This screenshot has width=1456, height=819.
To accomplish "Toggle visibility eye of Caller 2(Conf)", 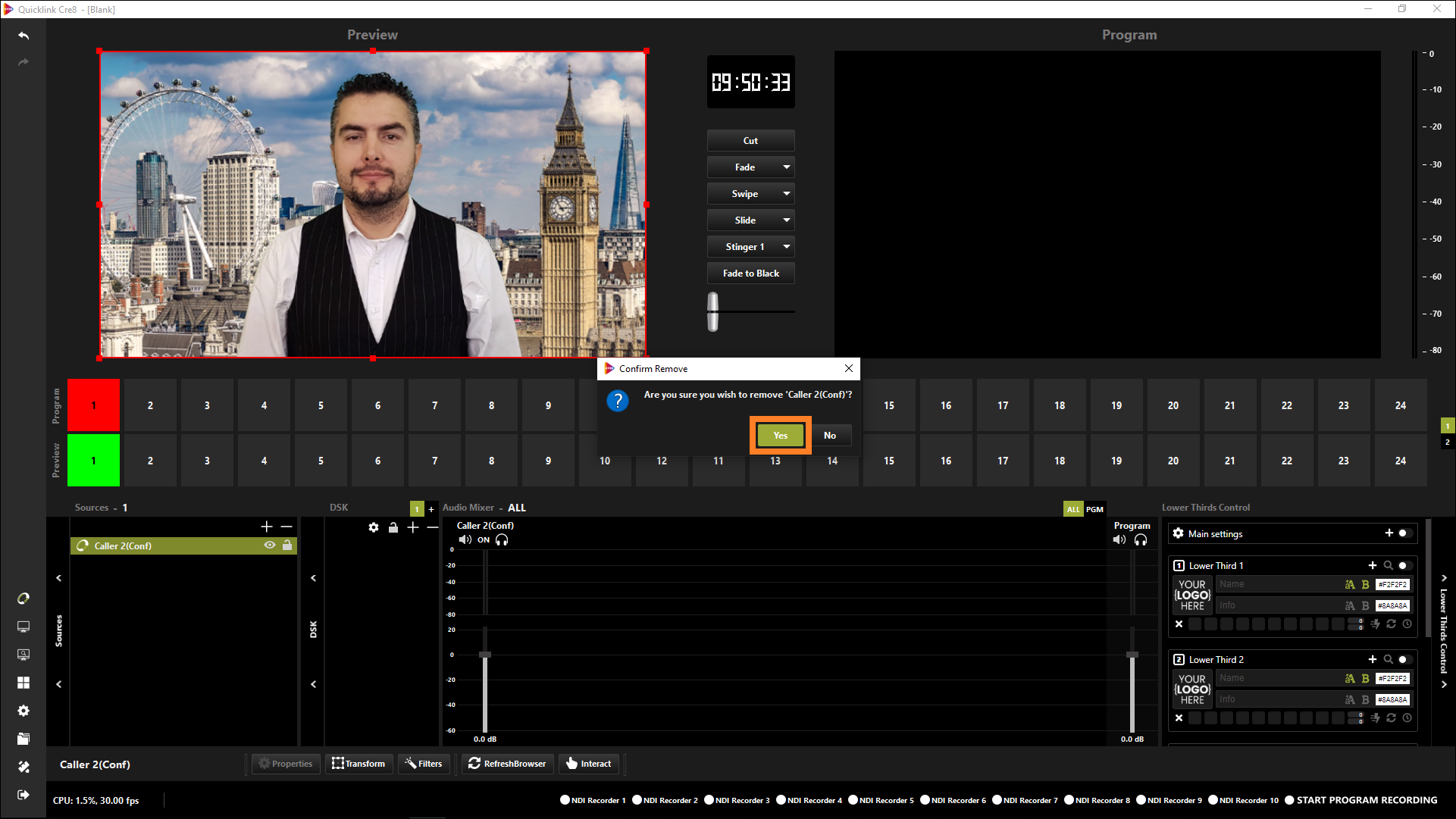I will [x=269, y=545].
